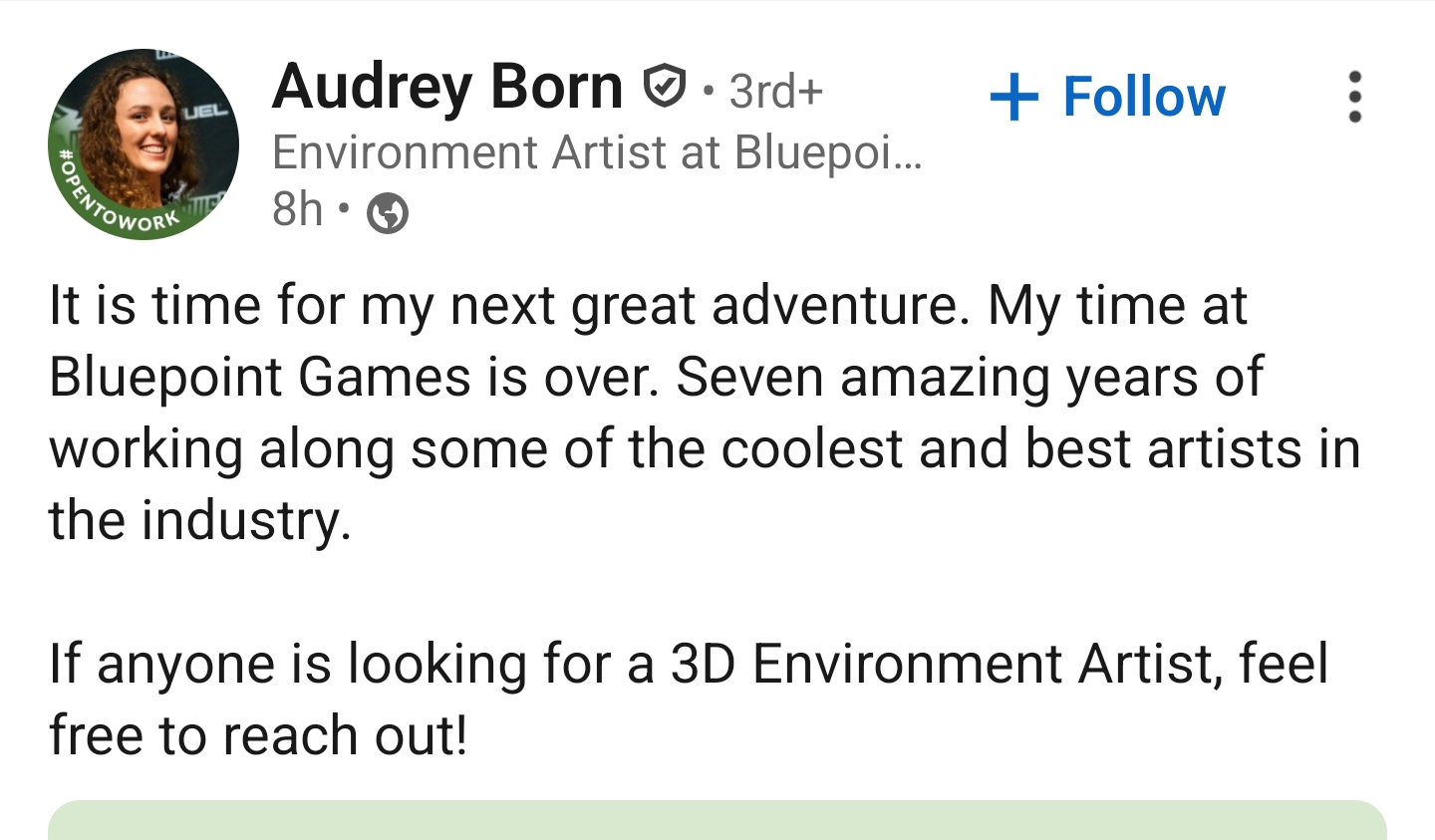Image resolution: width=1435 pixels, height=840 pixels.
Task: Click the 'free to reach out!' line
Action: tap(257, 736)
